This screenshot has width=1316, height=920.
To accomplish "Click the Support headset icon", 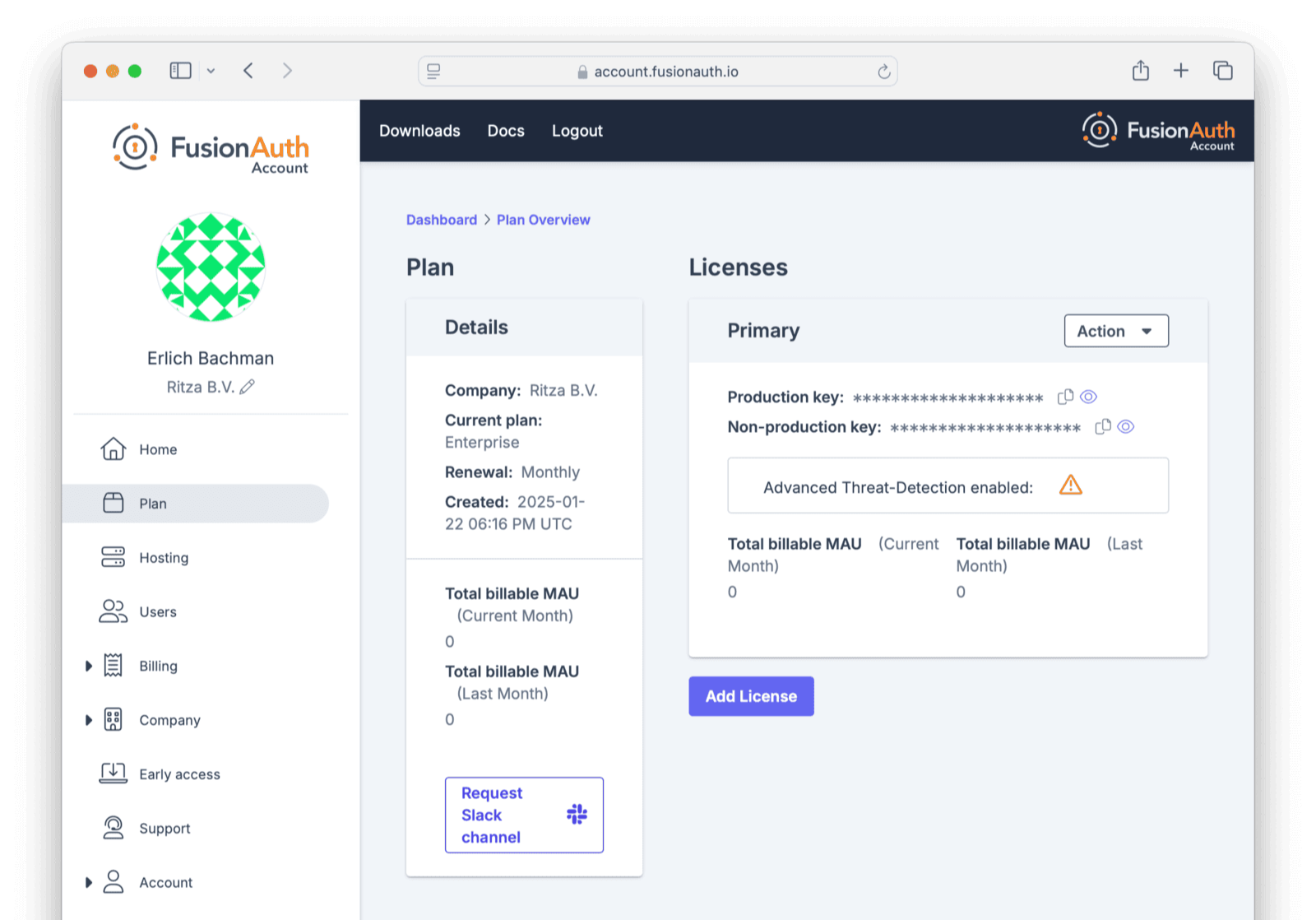I will pos(114,828).
